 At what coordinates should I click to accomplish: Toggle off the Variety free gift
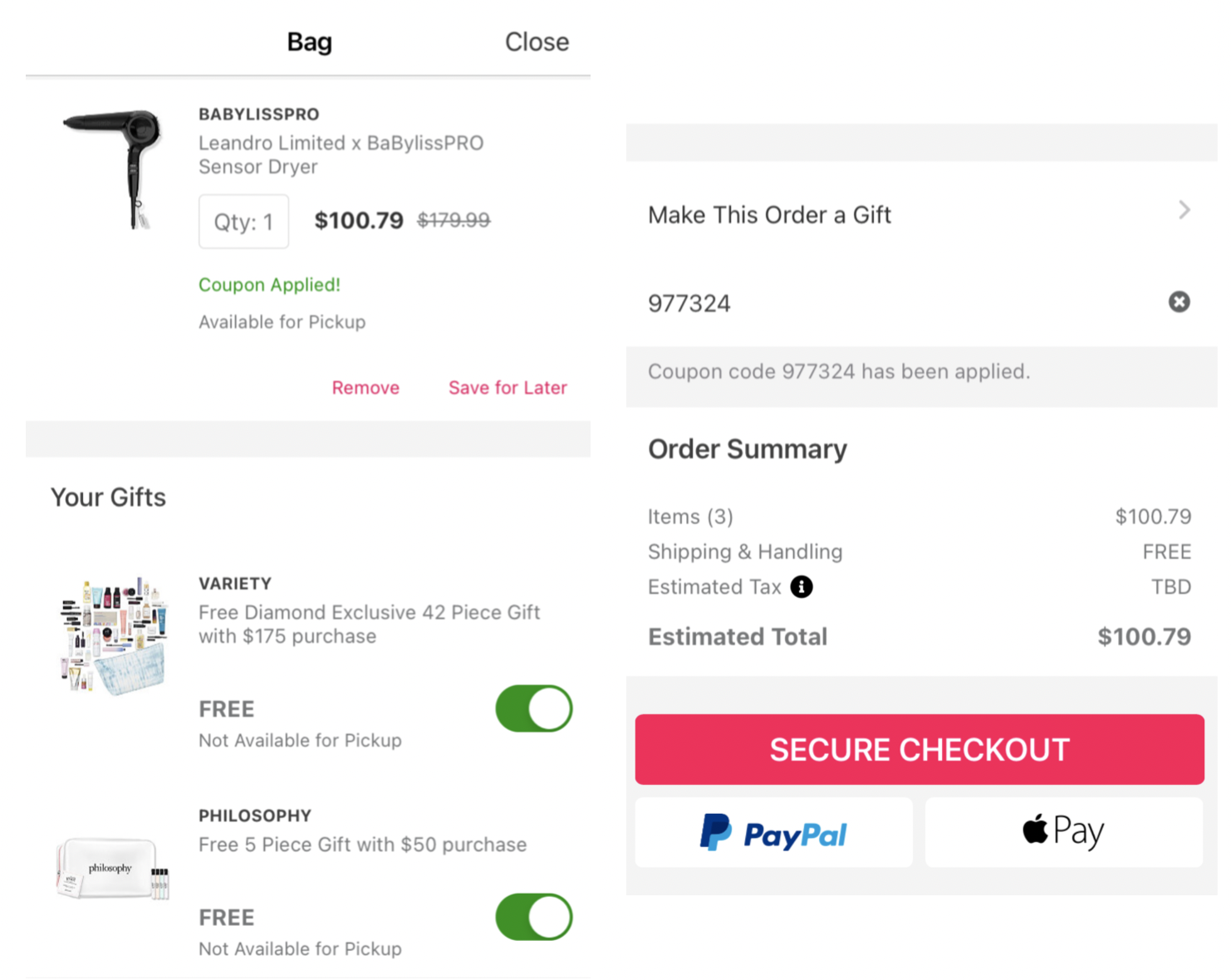[x=534, y=708]
